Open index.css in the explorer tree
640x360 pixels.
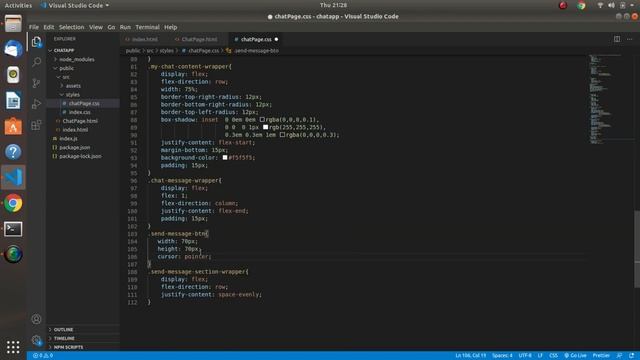coord(80,112)
